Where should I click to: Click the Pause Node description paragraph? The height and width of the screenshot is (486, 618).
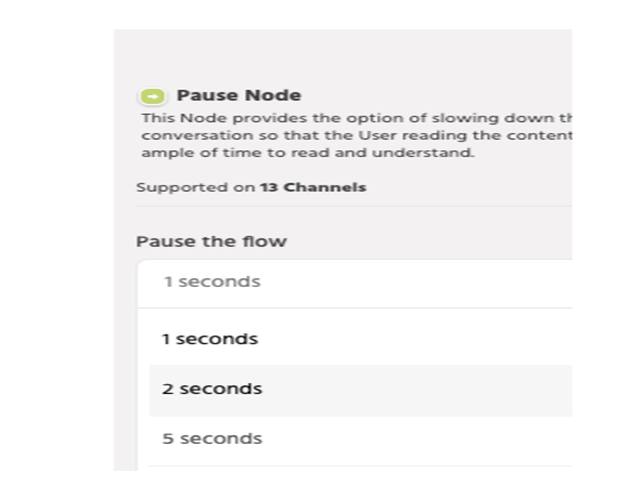[x=355, y=136]
